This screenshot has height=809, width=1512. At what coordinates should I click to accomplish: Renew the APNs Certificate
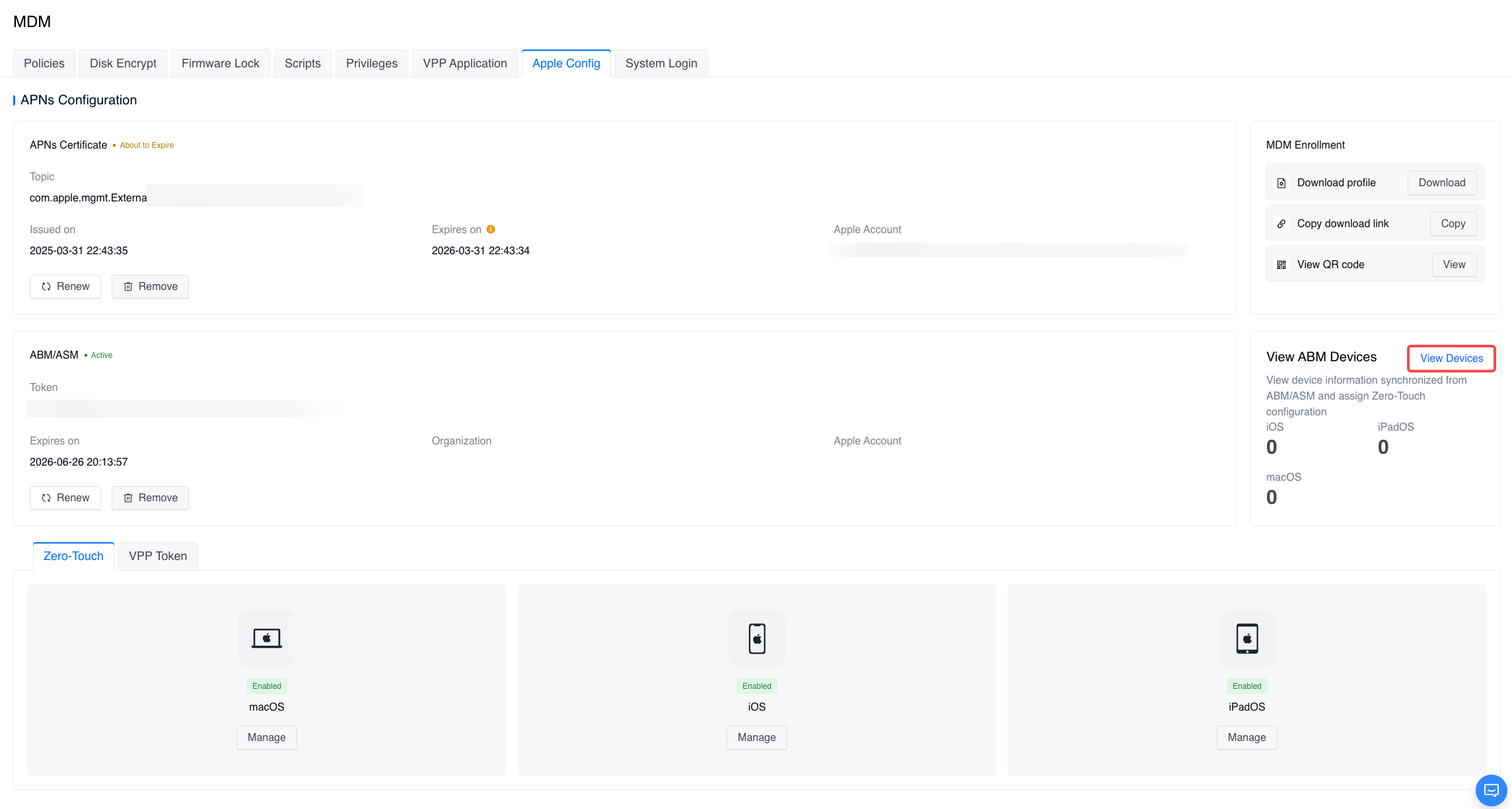pos(65,287)
